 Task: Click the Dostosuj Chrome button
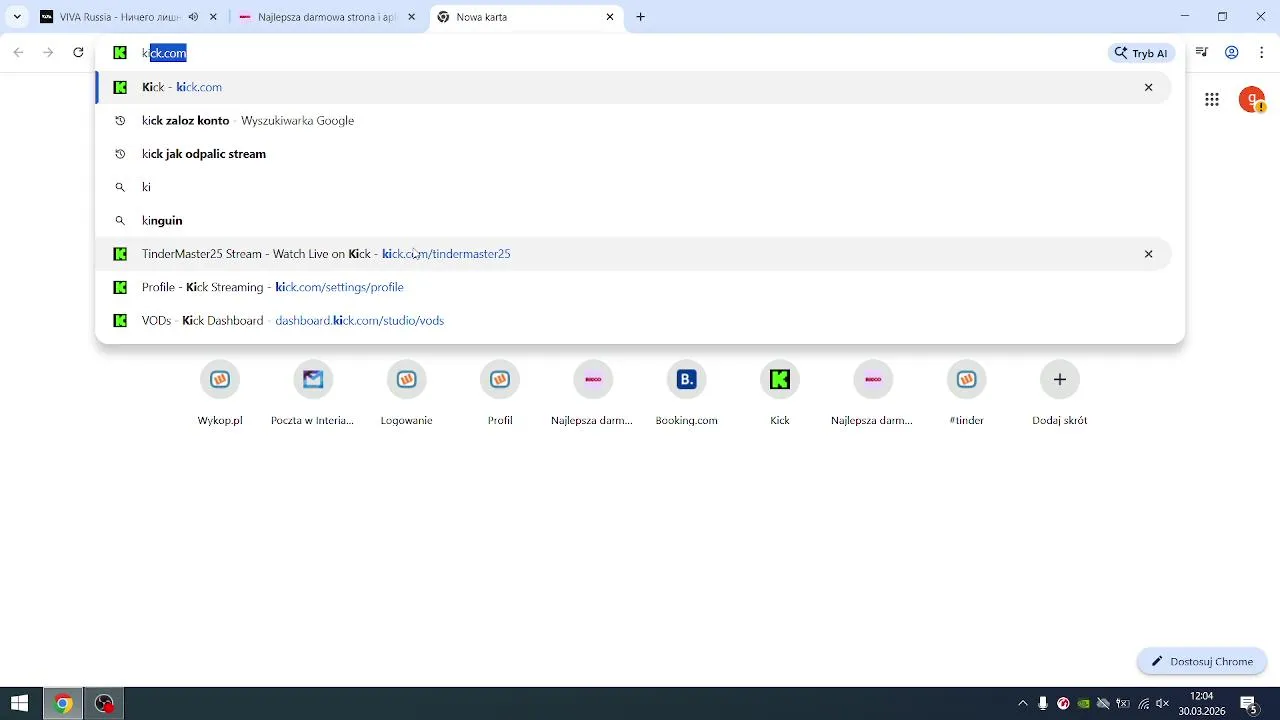click(1202, 661)
